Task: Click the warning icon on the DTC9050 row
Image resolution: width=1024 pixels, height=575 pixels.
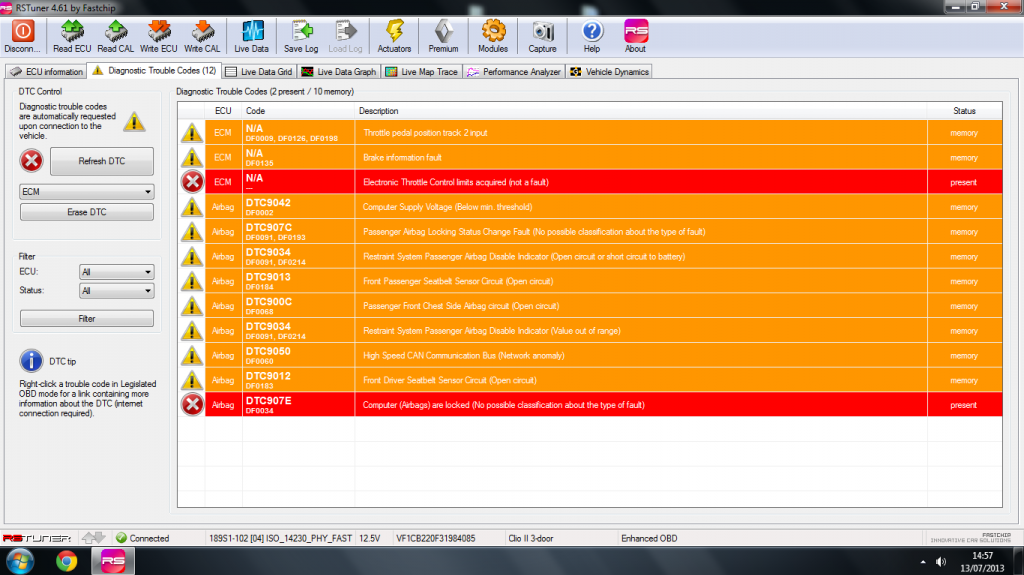Action: click(x=192, y=355)
